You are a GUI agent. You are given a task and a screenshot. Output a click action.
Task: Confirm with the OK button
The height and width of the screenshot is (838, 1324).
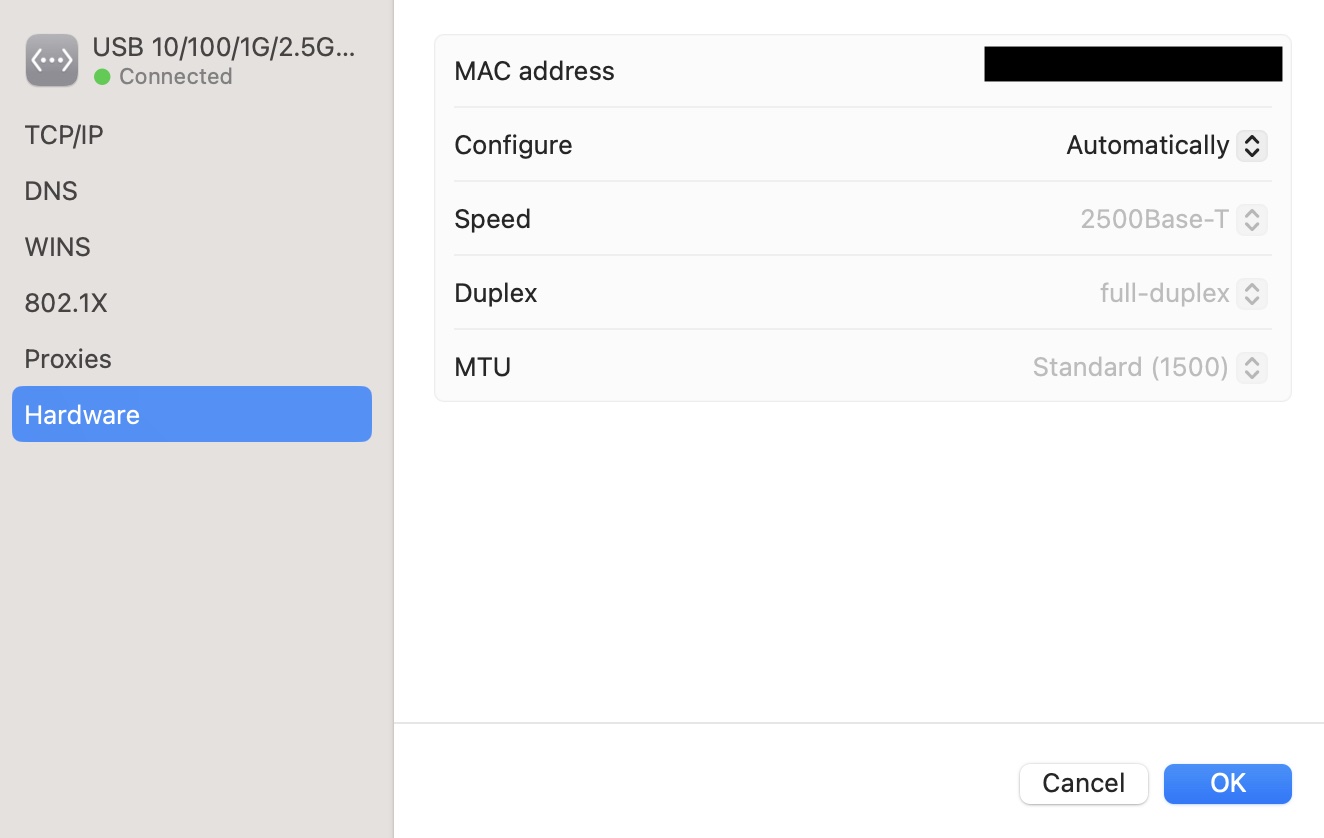pos(1227,783)
